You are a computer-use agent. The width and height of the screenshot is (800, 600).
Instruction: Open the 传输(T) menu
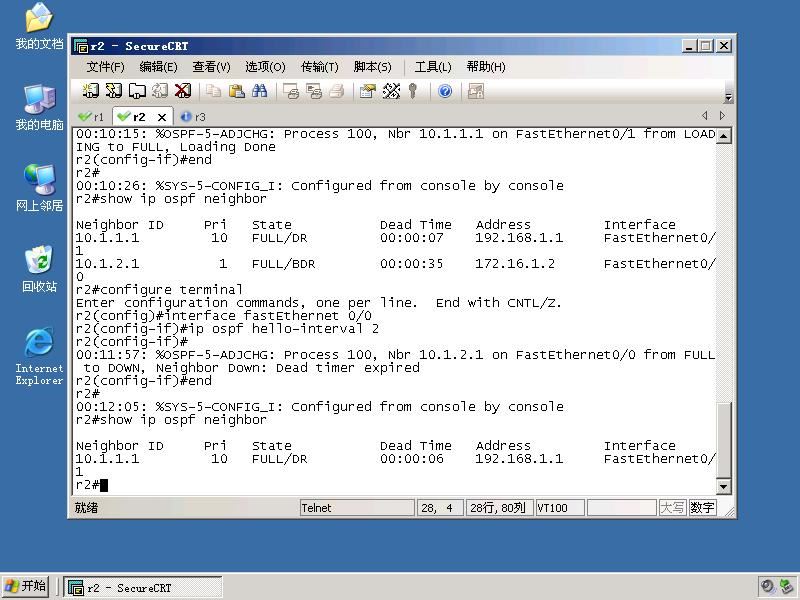(x=319, y=67)
